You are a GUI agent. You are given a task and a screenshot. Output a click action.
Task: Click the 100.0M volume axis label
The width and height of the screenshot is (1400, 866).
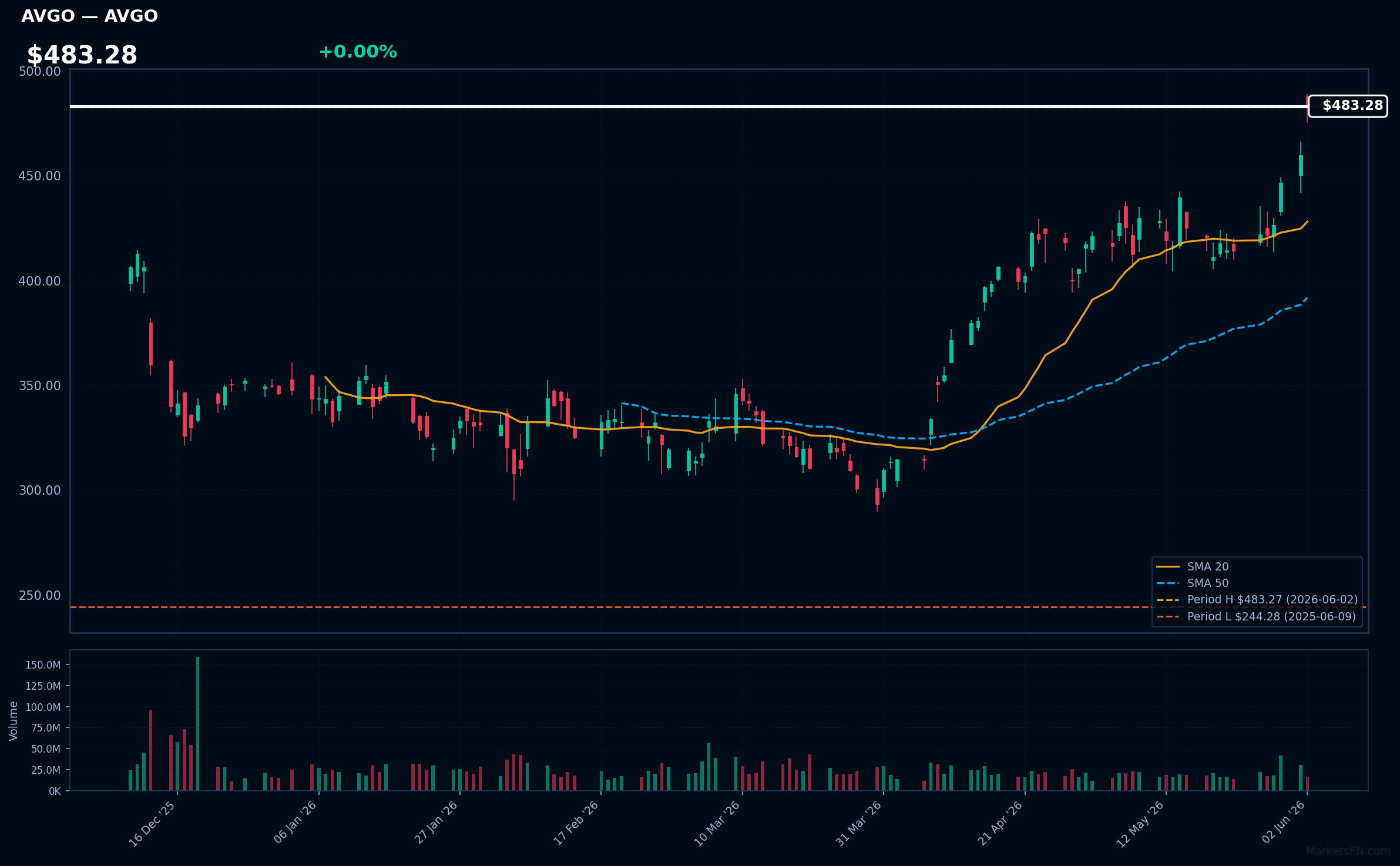click(43, 707)
